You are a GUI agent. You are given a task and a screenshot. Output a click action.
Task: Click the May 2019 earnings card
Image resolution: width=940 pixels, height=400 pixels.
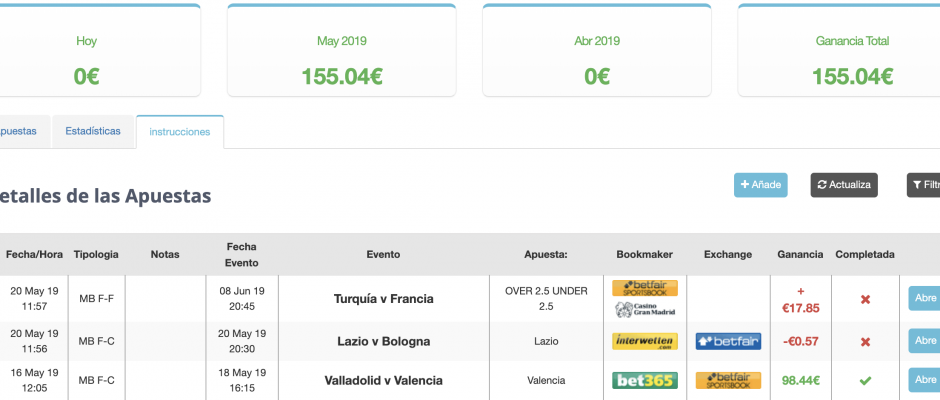pos(342,50)
